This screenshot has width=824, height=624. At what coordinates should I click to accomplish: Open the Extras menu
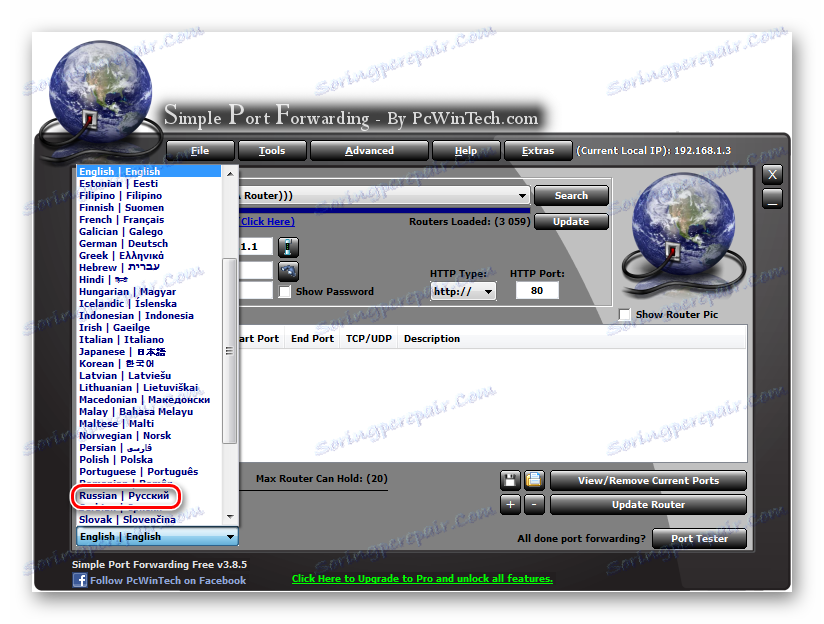click(538, 151)
